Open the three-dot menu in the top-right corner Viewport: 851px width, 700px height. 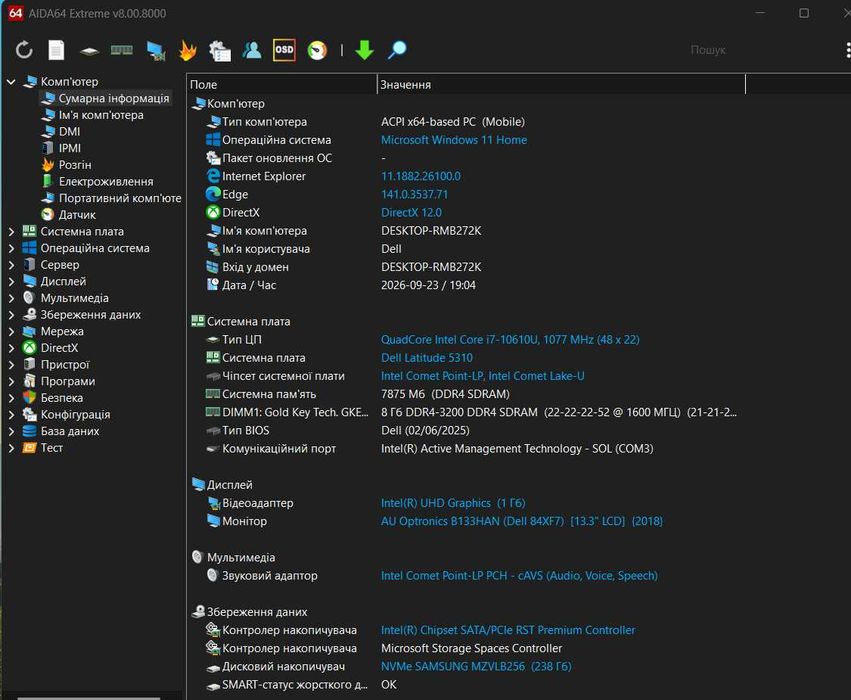[x=847, y=50]
